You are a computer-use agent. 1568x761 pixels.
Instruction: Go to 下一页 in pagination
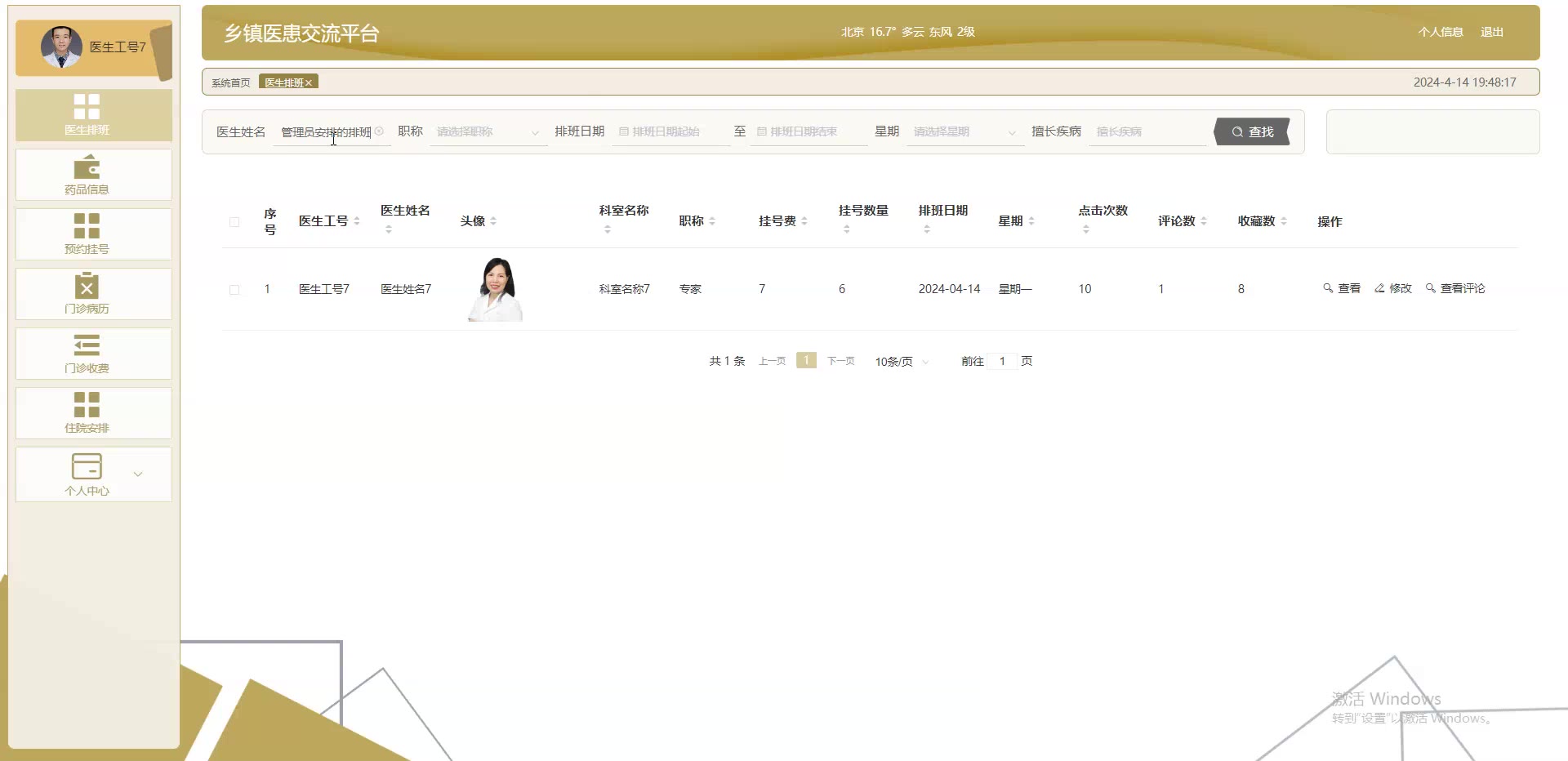click(840, 361)
